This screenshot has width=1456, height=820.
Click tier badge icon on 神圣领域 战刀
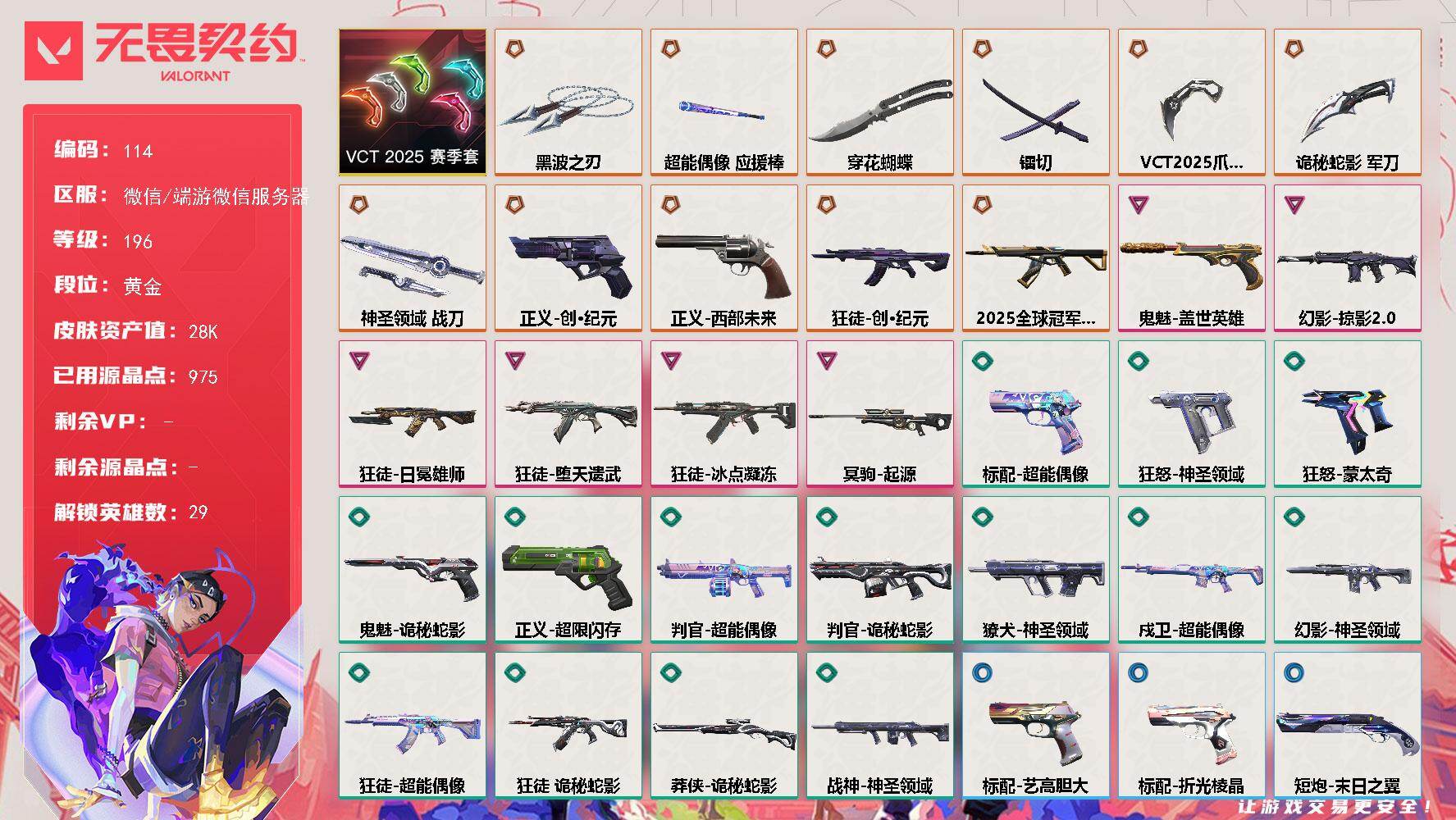tap(358, 204)
